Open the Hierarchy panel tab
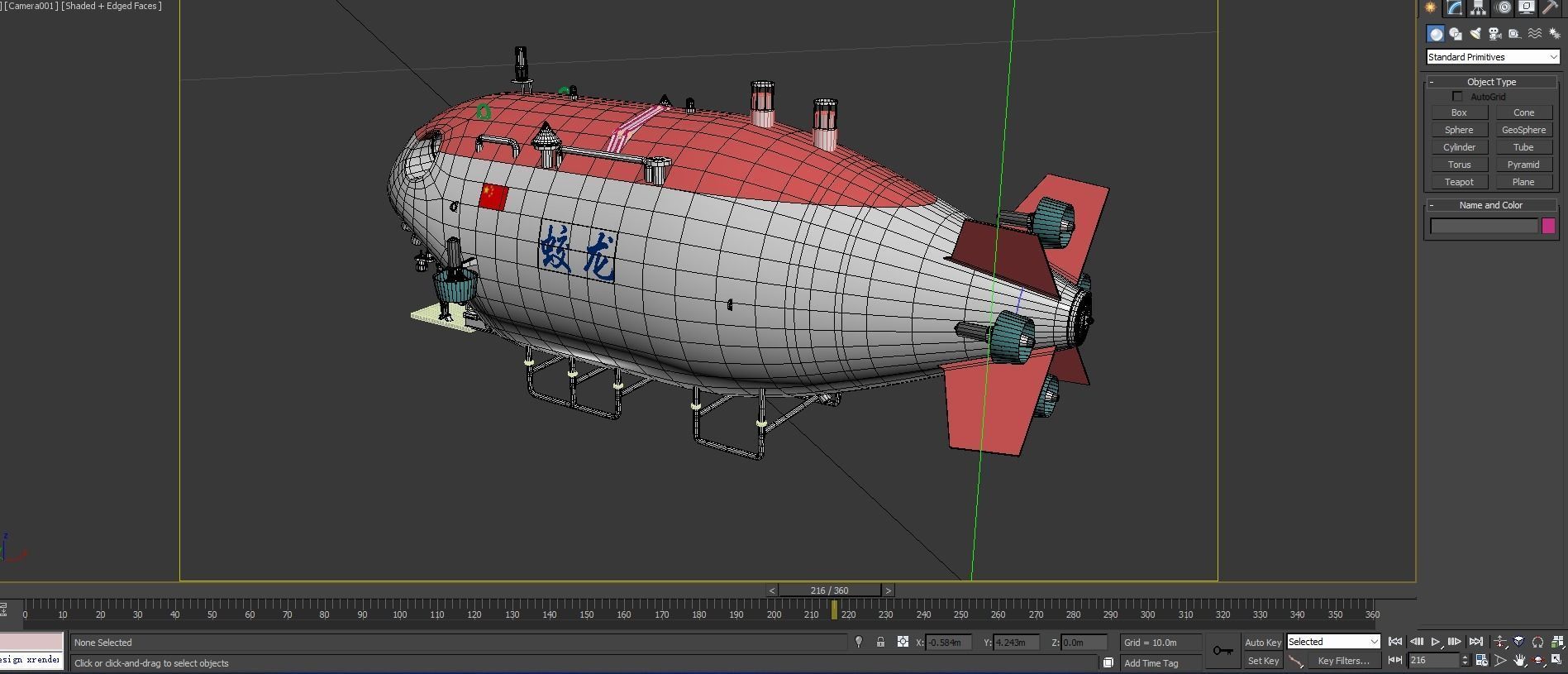The image size is (1568, 674). (1478, 7)
